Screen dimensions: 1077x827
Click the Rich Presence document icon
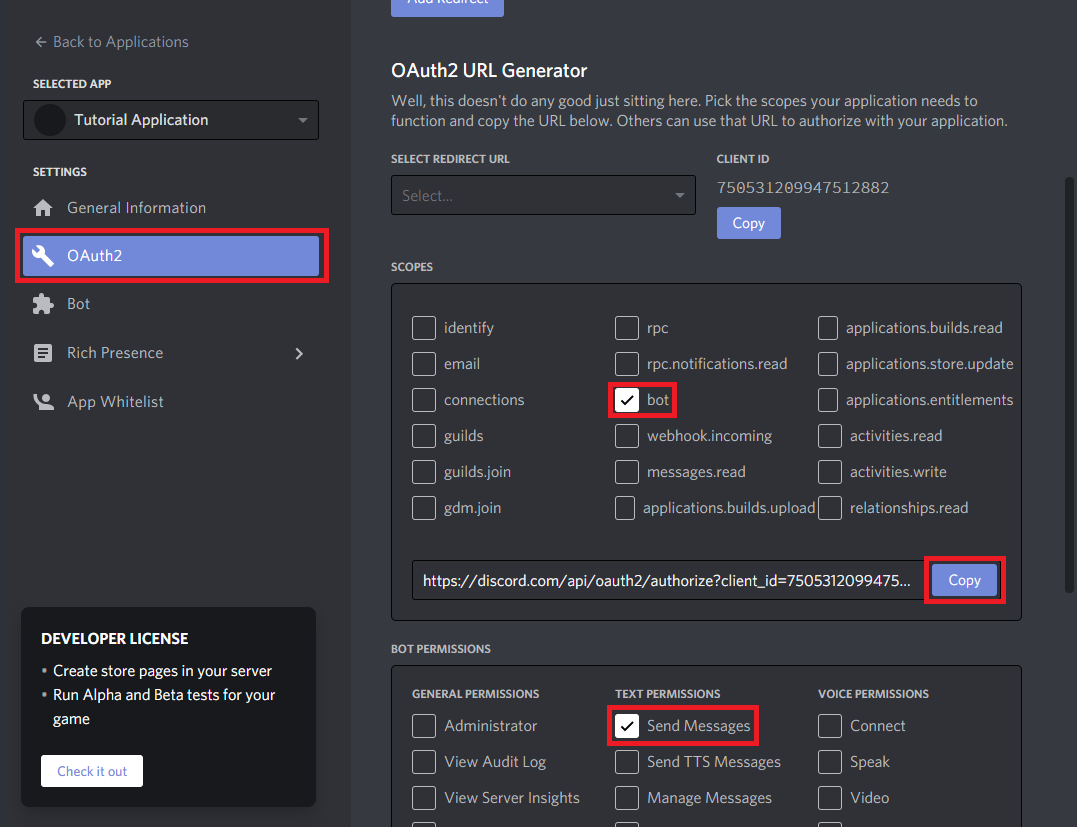[43, 353]
